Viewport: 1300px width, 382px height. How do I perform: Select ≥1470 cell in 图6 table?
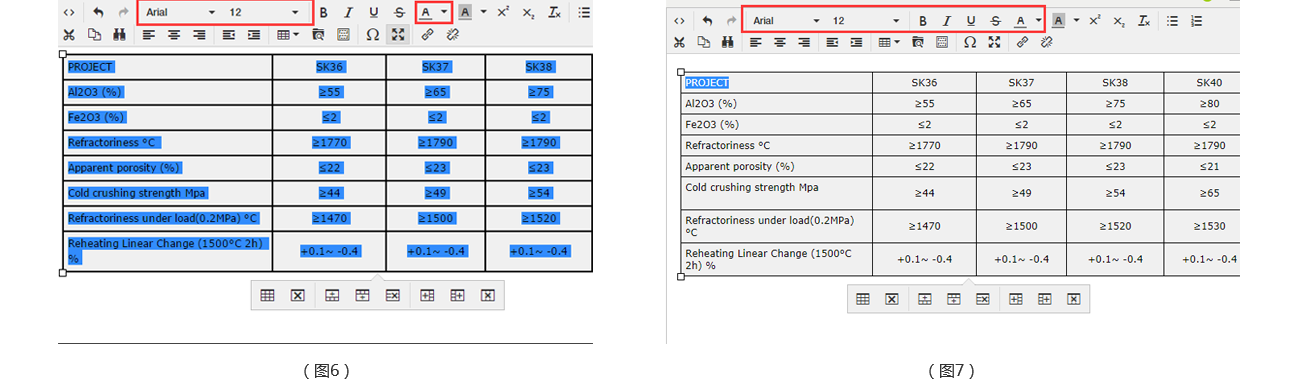coord(329,218)
